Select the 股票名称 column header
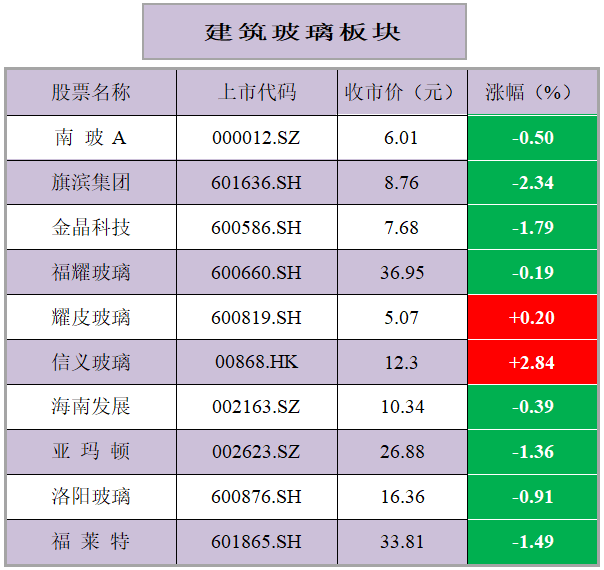Viewport: 604px width, 570px height. (x=91, y=92)
